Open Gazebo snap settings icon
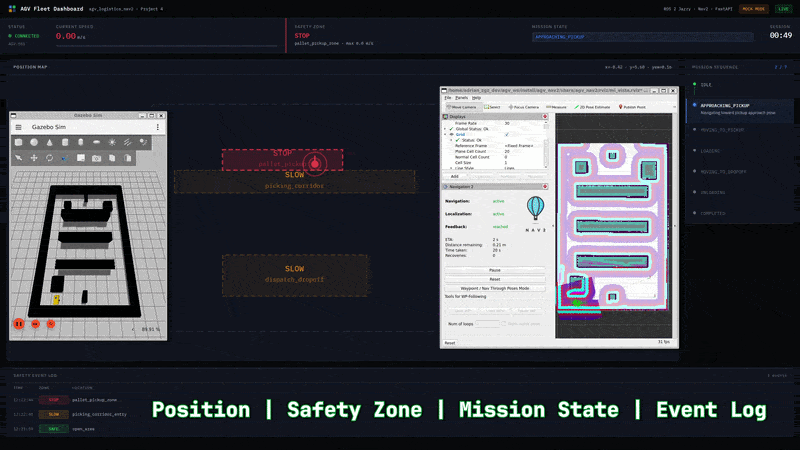The image size is (800, 450). (65, 158)
